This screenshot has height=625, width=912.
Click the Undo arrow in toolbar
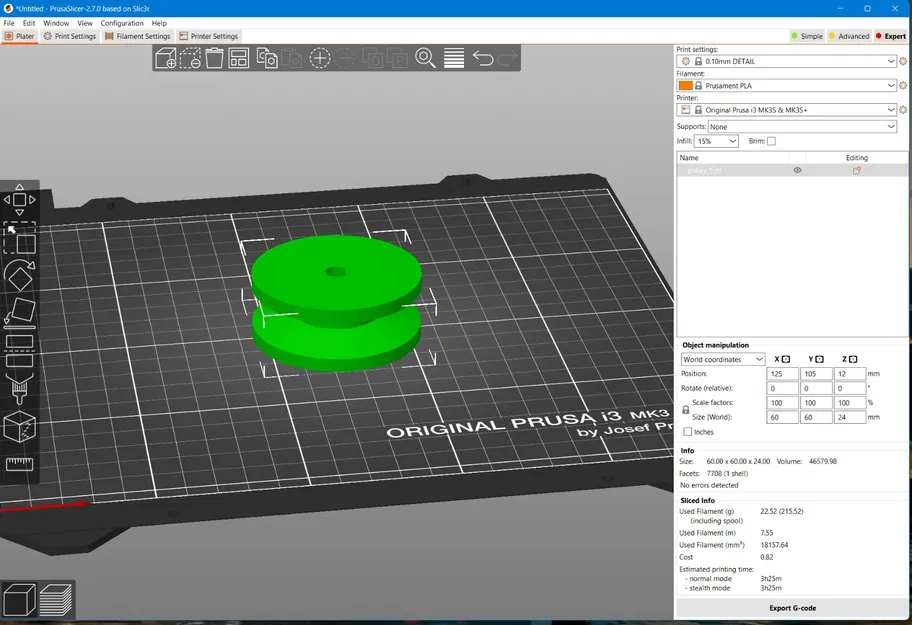pyautogui.click(x=483, y=58)
